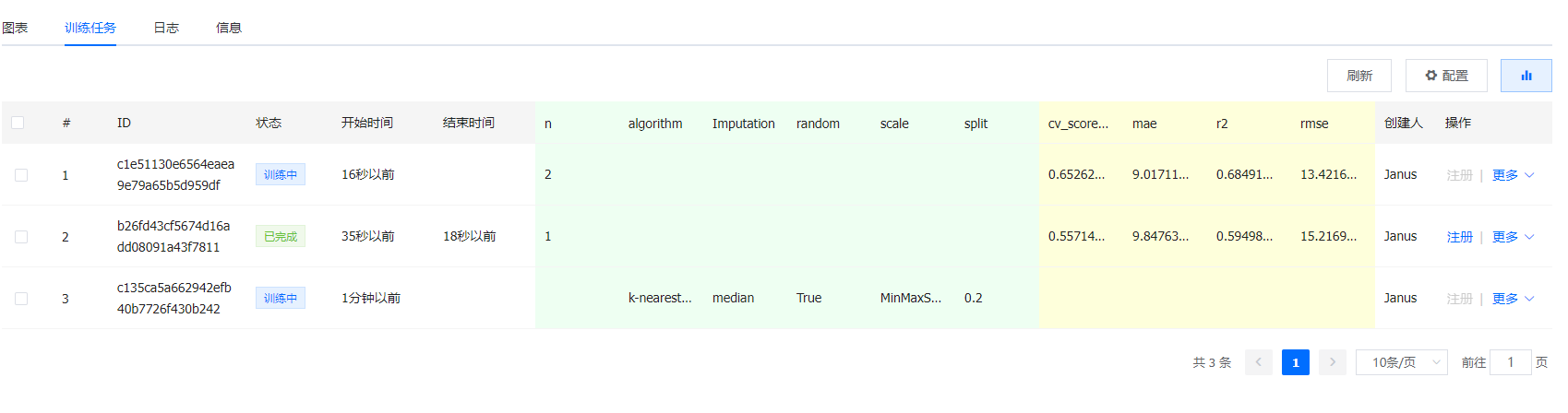This screenshot has height=413, width=1568.
Task: Go to previous page arrow
Action: click(1258, 362)
